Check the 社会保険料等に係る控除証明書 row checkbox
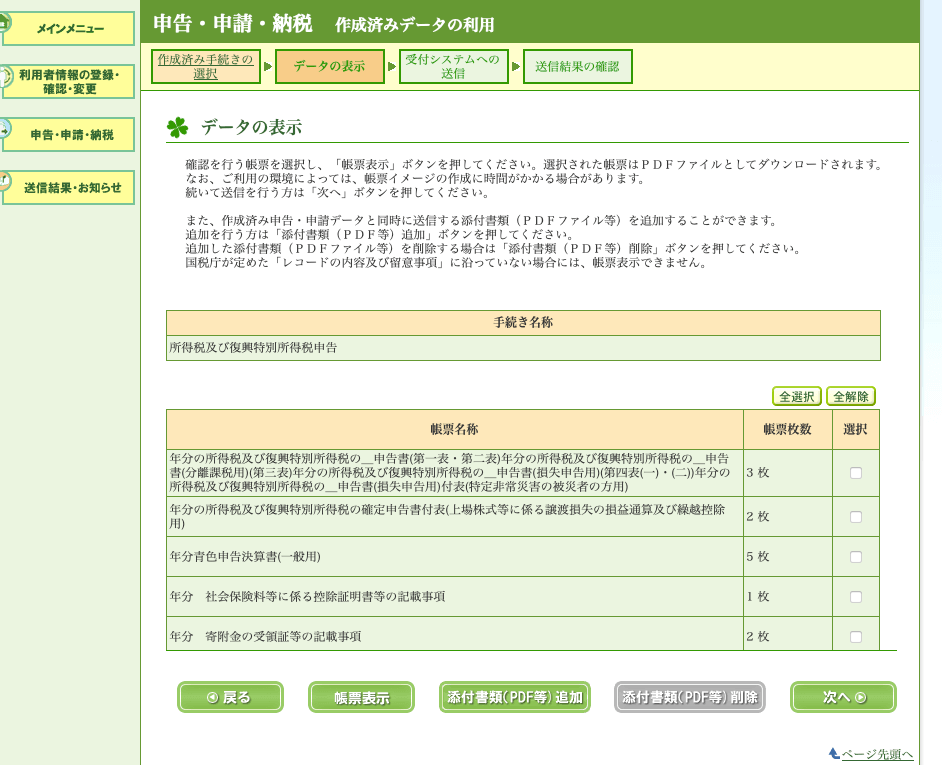 pyautogui.click(x=856, y=597)
